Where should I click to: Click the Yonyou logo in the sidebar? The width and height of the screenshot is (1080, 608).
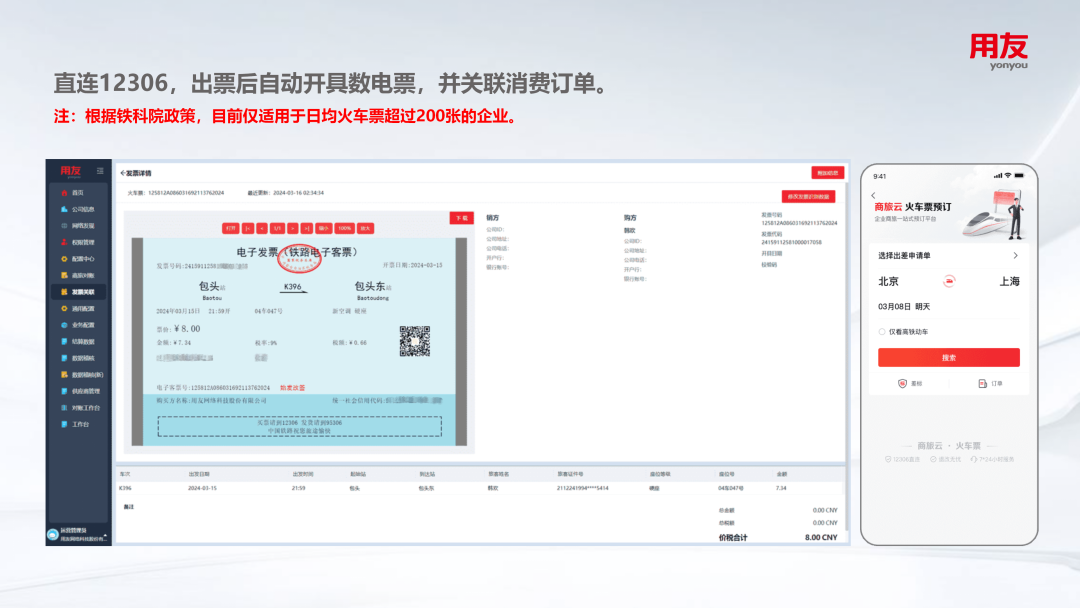[x=70, y=171]
